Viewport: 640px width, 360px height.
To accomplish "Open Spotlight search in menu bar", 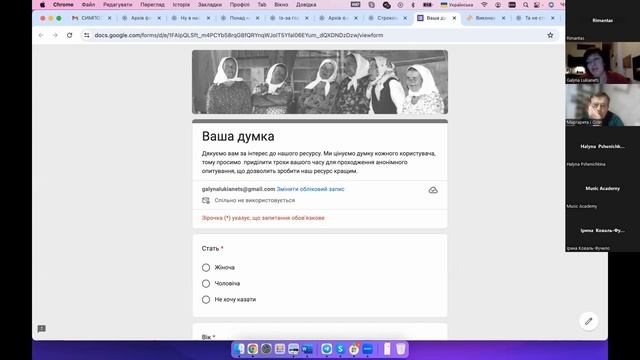I will pos(526,5).
